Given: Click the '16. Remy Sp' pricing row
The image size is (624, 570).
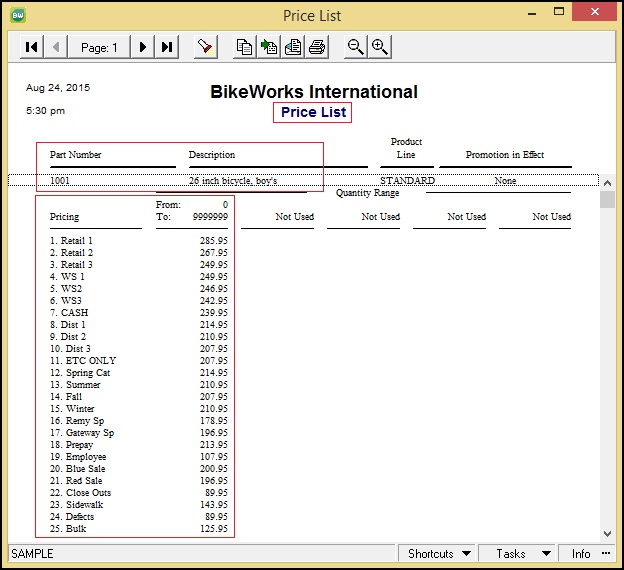Looking at the screenshot, I should 138,420.
